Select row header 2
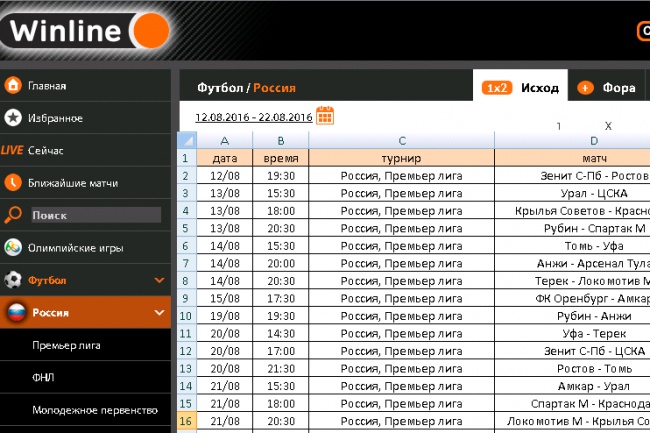Screen dimensions: 650x433 coord(187,176)
